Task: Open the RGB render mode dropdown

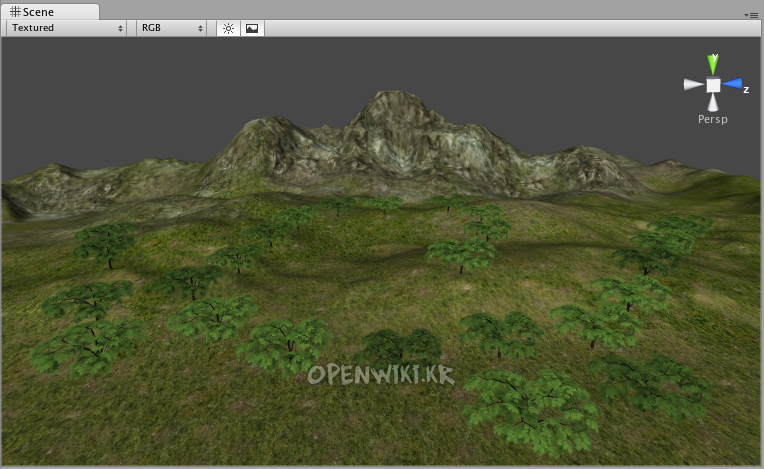Action: point(172,28)
